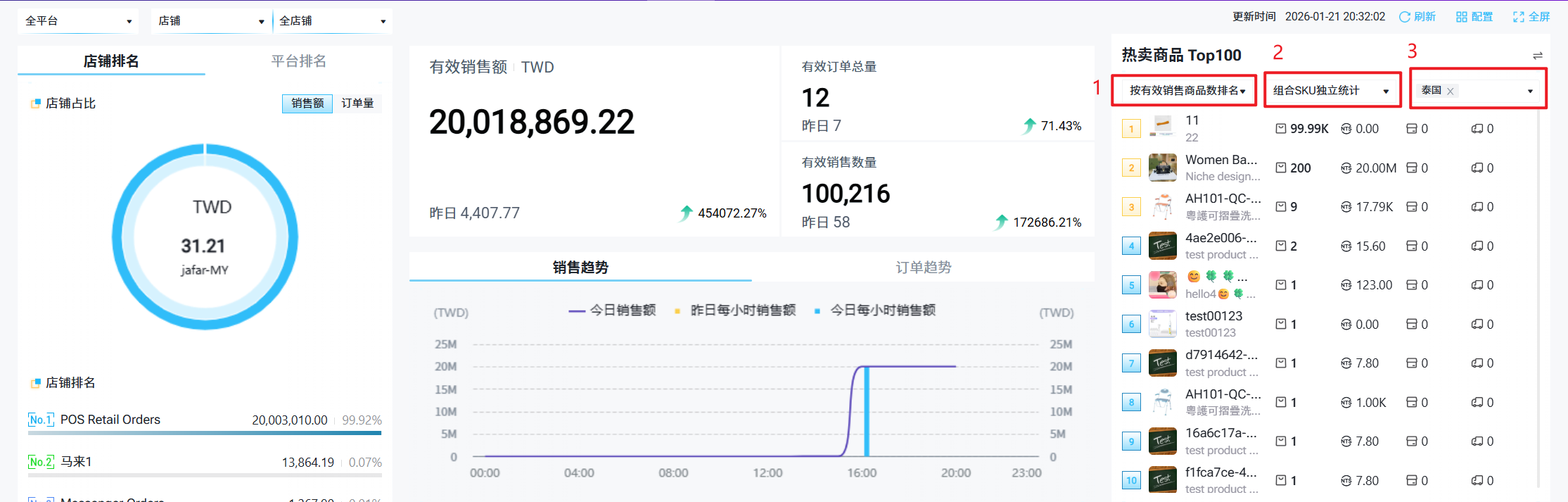Screen dimensions: 1568x502
Task: Toggle the 今日销售额 legend series
Action: (x=612, y=310)
